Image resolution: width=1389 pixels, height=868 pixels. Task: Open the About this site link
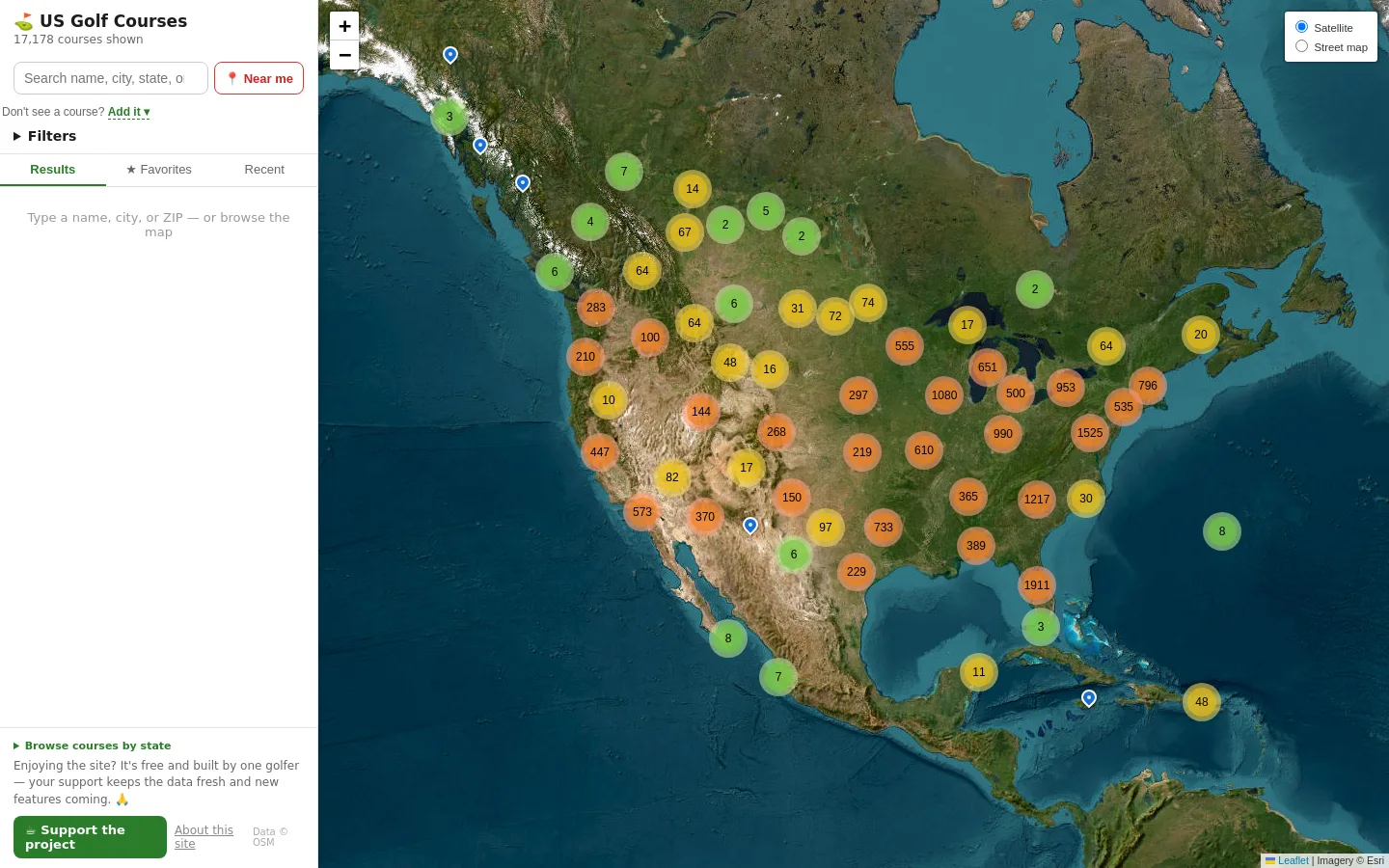point(204,836)
